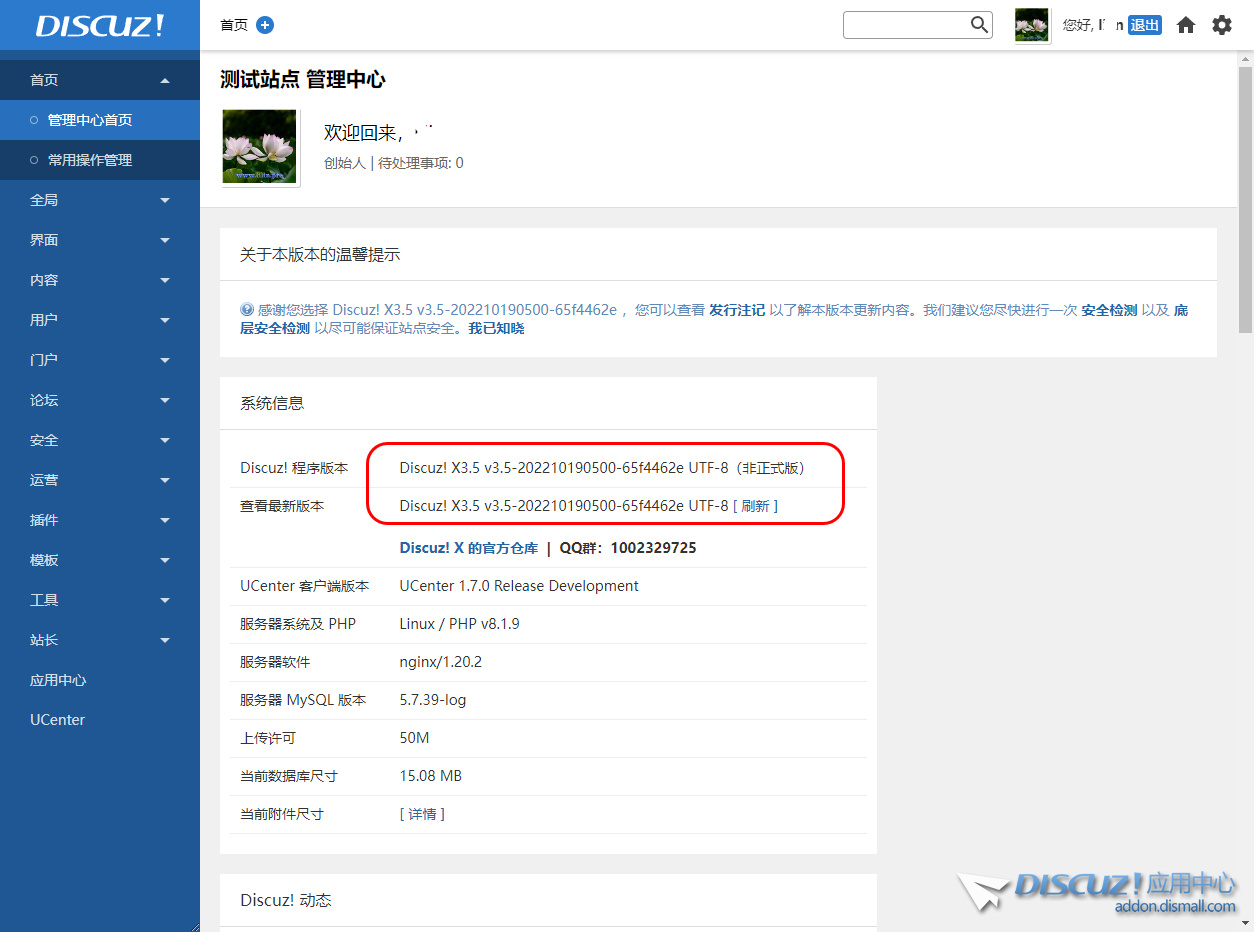Expand the 运营 sidebar menu
The height and width of the screenshot is (932, 1254).
pos(100,480)
